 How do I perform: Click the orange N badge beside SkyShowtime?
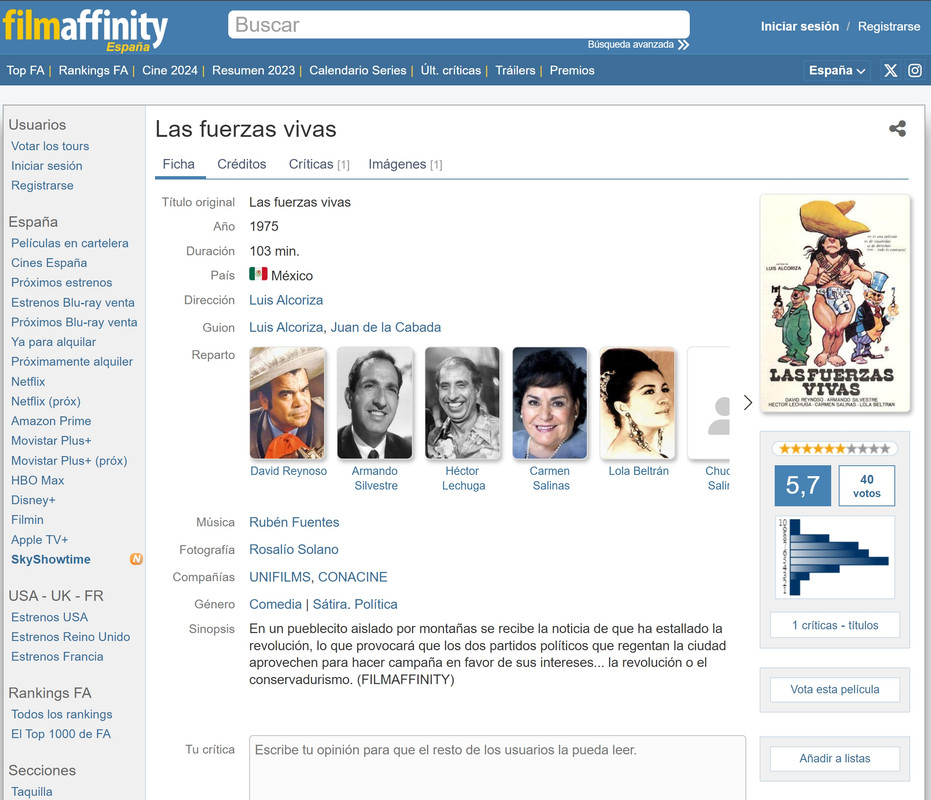point(137,559)
